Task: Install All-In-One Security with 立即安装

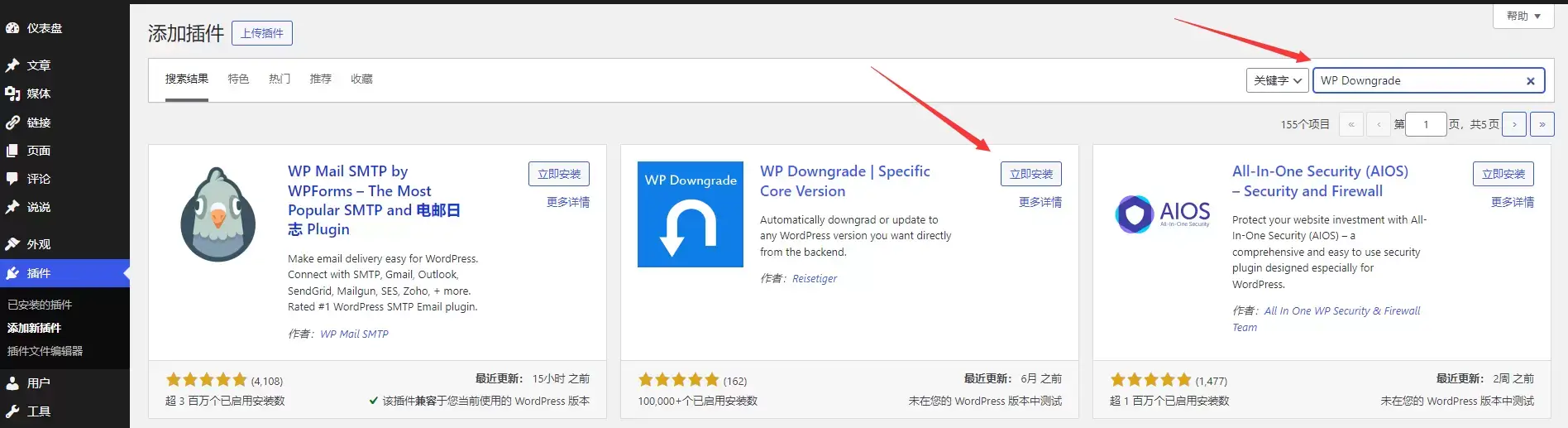Action: [x=1503, y=174]
